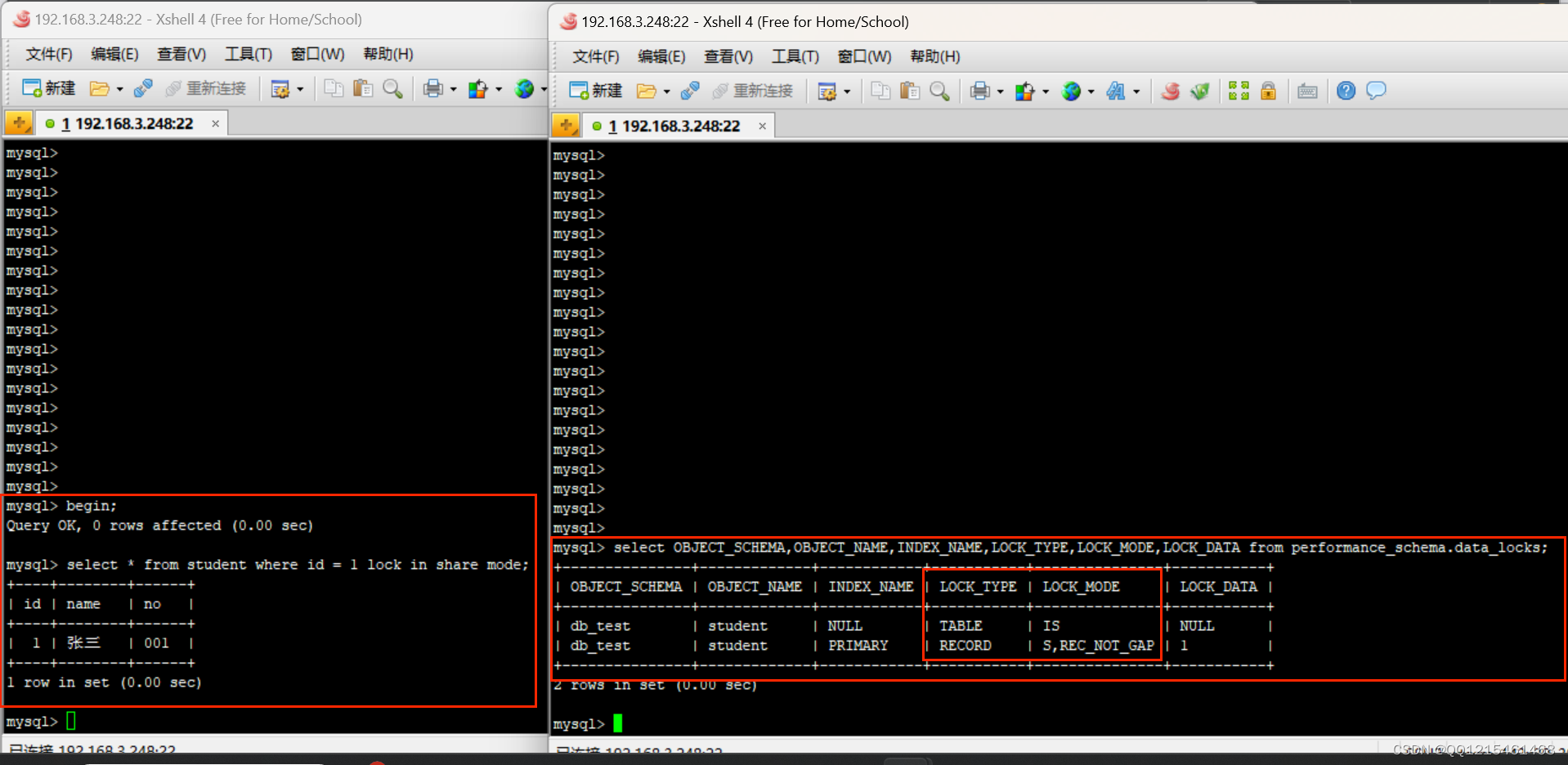1568x765 pixels.
Task: Expand Open folder dropdown arrow in right window
Action: click(x=666, y=92)
